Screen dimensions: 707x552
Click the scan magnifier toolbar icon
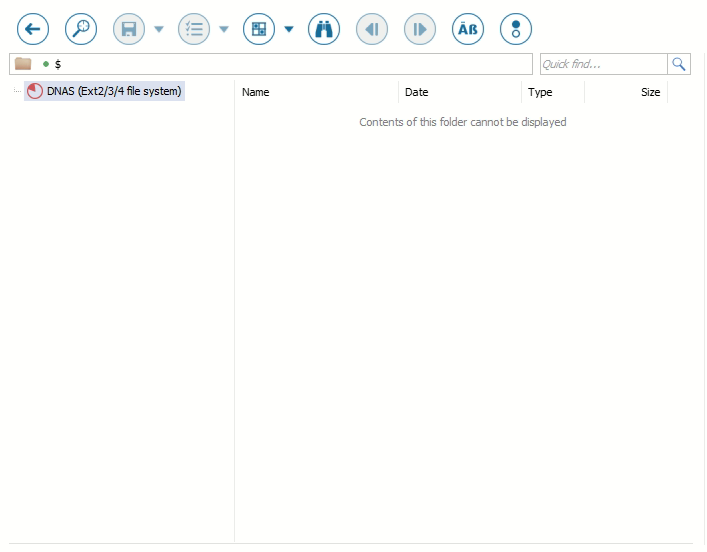pyautogui.click(x=81, y=29)
